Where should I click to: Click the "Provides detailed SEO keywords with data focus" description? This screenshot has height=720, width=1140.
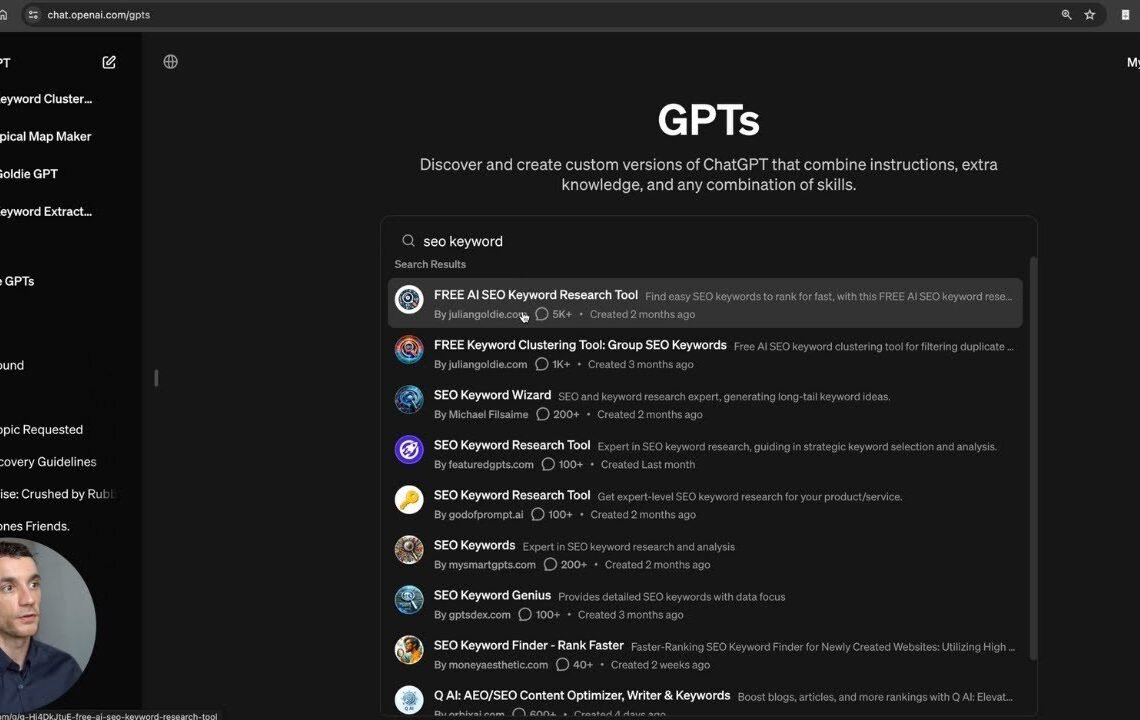672,597
